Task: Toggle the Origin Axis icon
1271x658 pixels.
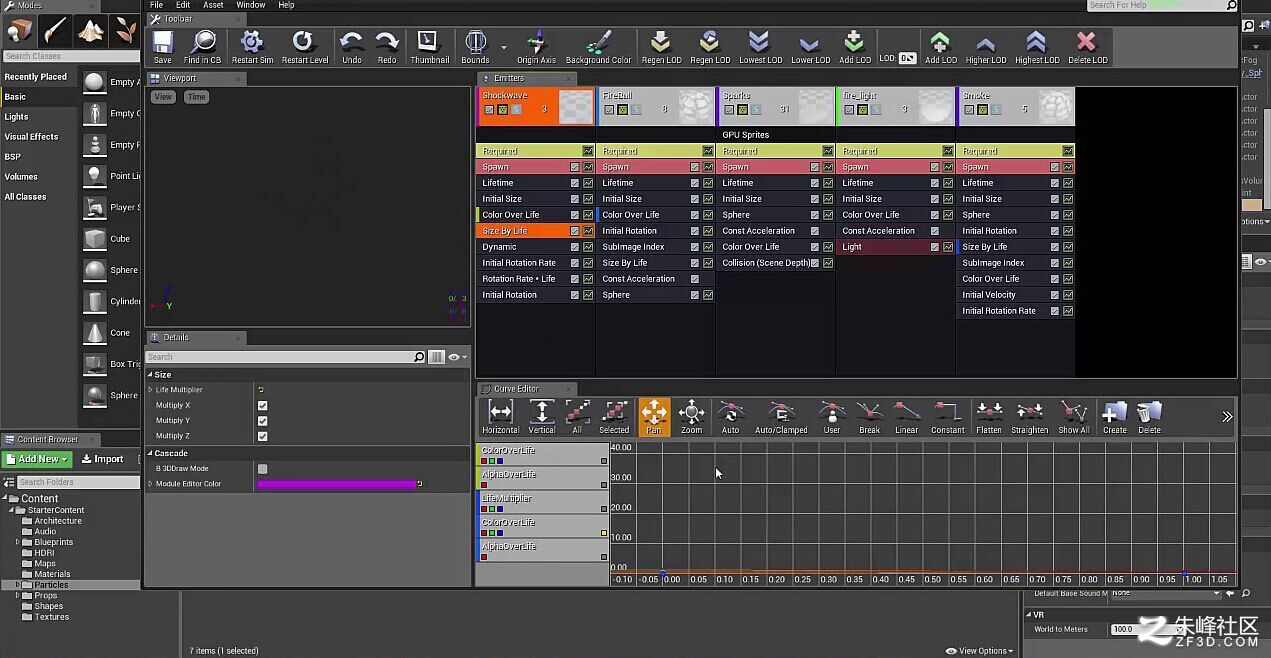Action: tap(536, 47)
